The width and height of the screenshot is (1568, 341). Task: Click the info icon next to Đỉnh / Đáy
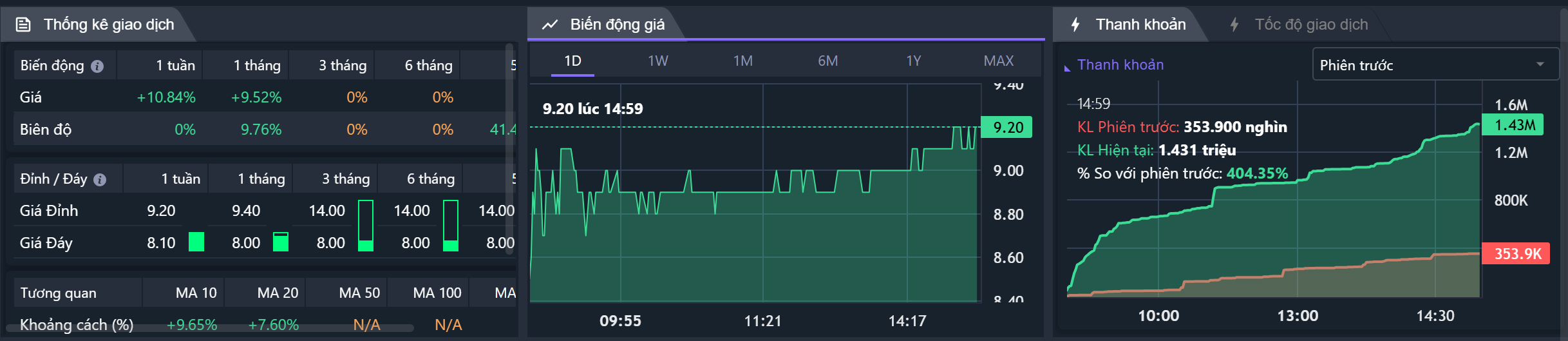(100, 179)
